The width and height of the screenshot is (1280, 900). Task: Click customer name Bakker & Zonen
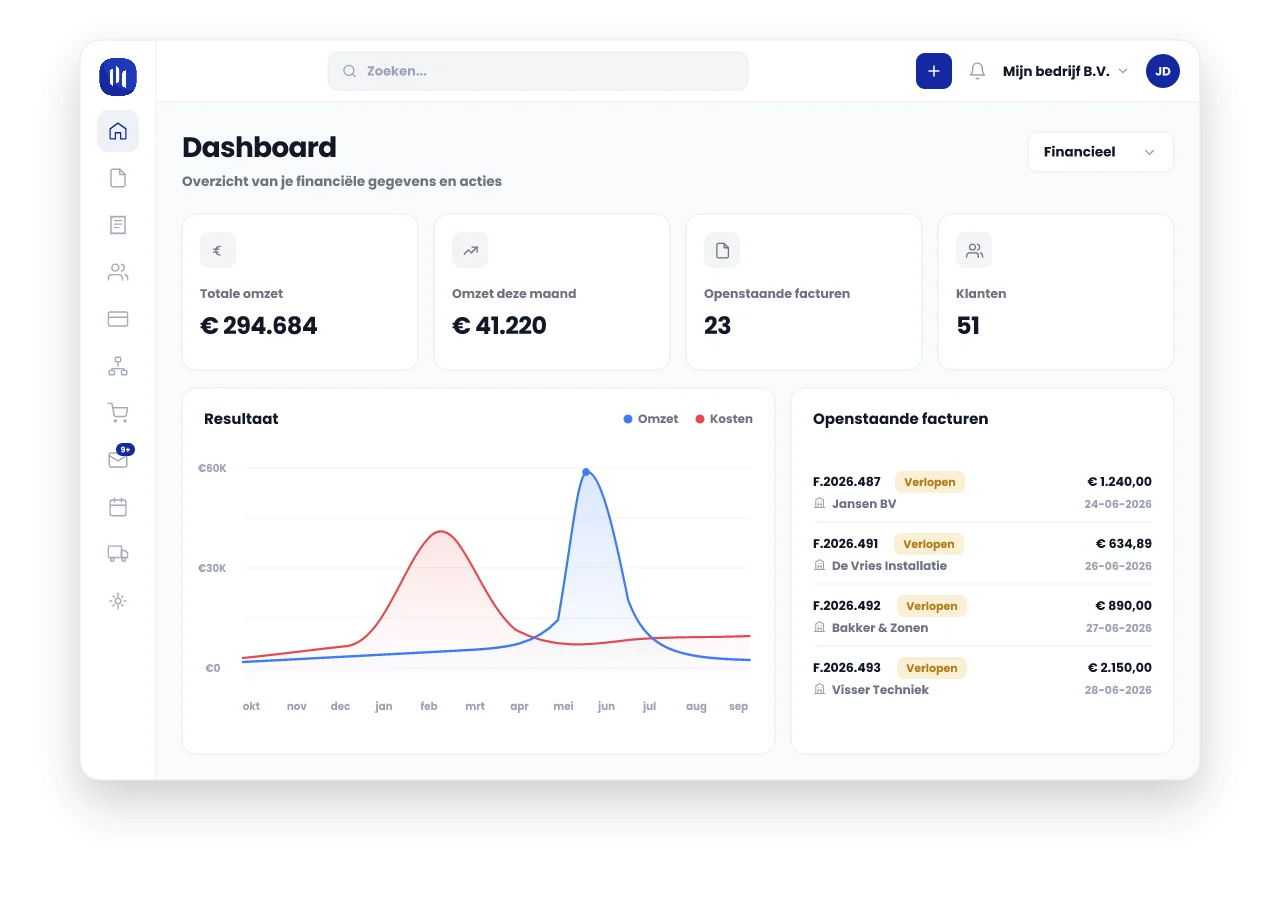(880, 628)
